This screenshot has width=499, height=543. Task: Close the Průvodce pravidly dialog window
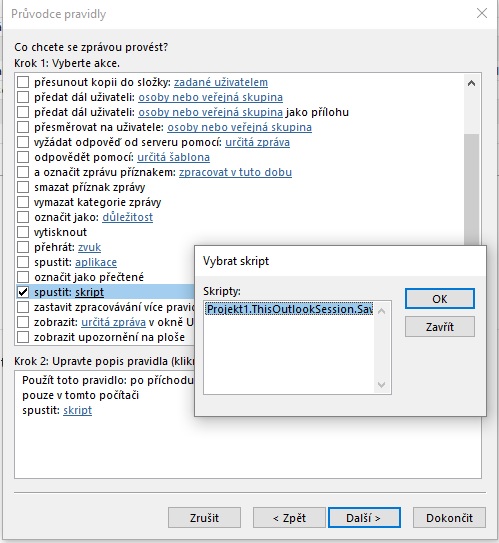tap(482, 14)
